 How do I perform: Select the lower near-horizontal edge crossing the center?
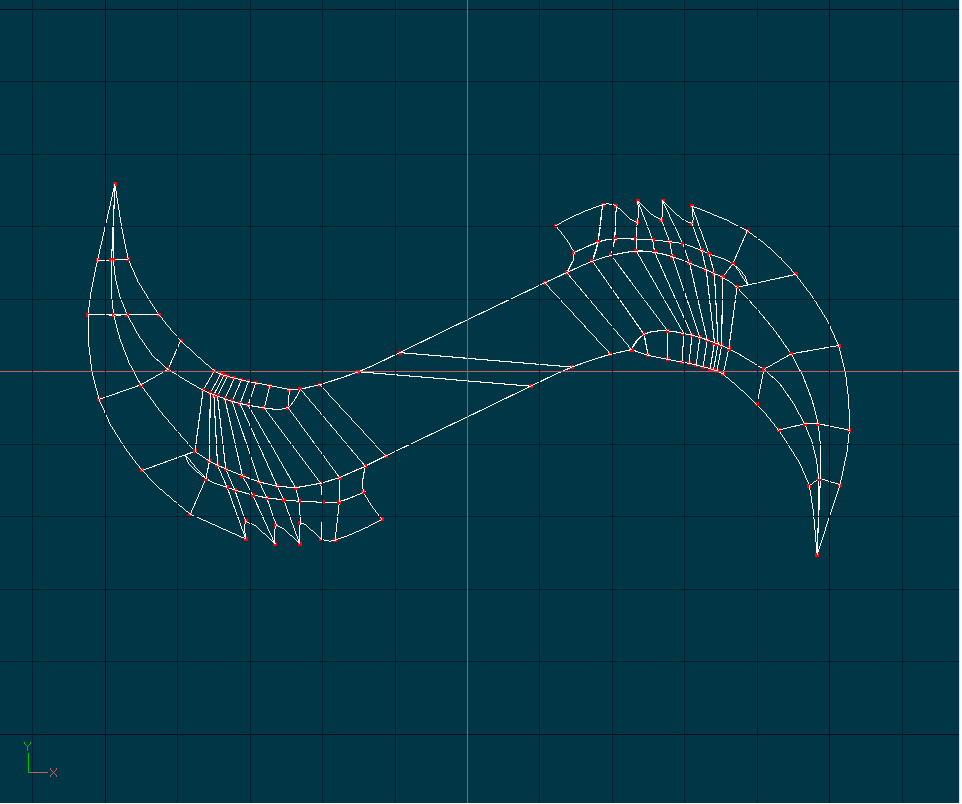(x=445, y=378)
